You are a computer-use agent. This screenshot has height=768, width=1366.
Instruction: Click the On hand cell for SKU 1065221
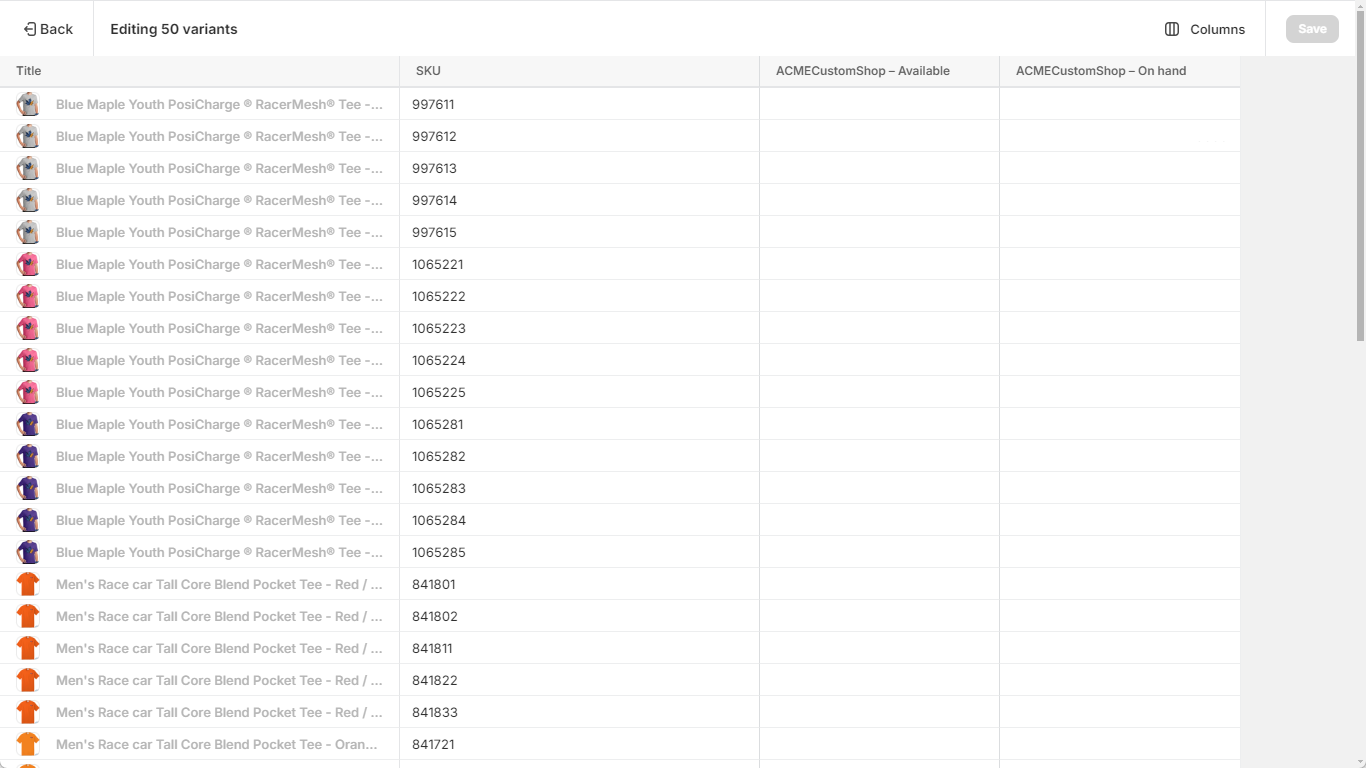click(x=1118, y=264)
